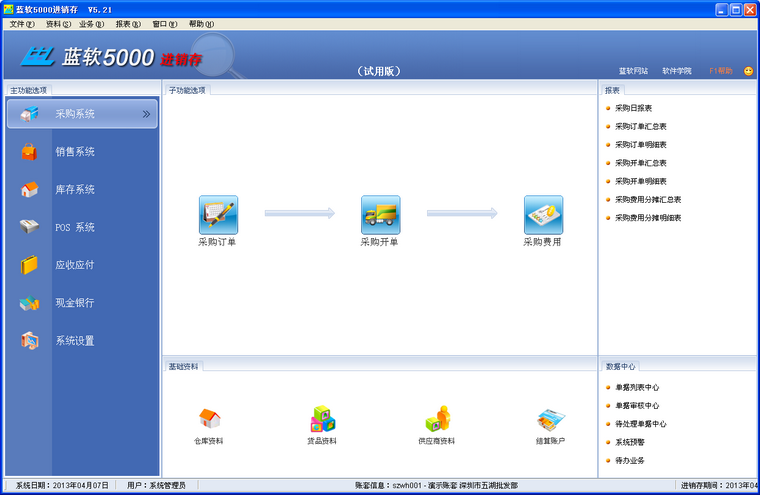Open the 业务 menu

[x=92, y=24]
